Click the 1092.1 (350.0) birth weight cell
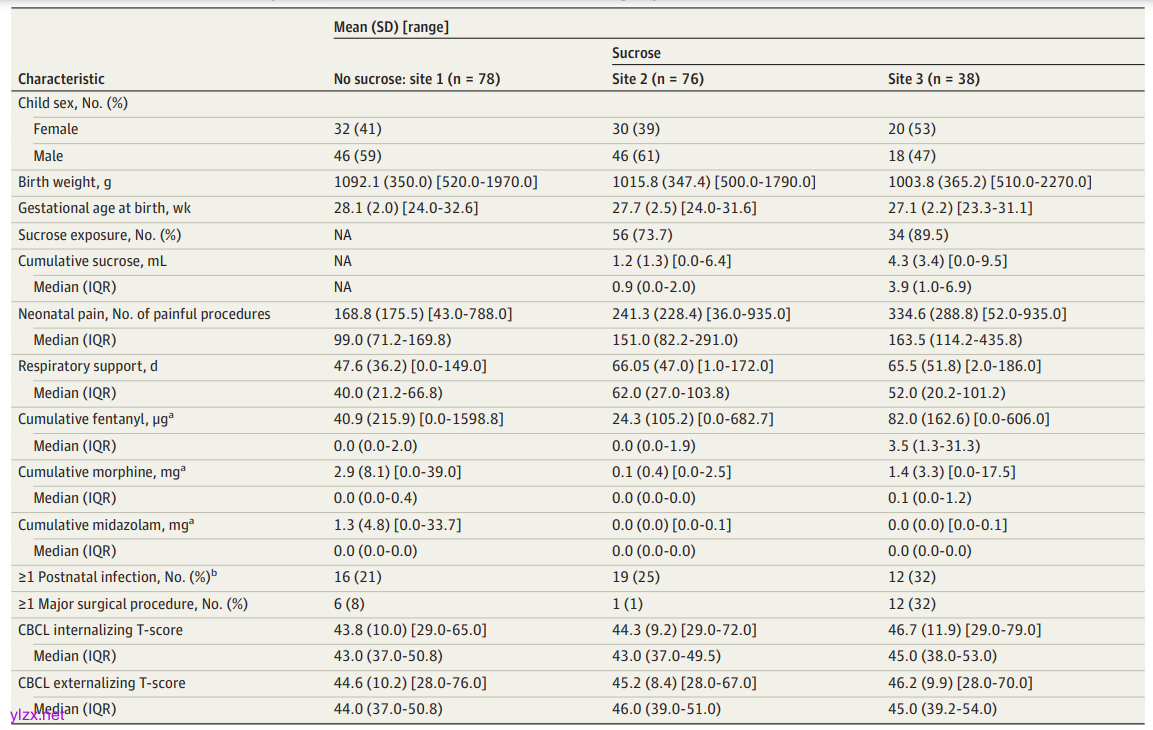Screen dimensions: 1153x730 (x=435, y=182)
